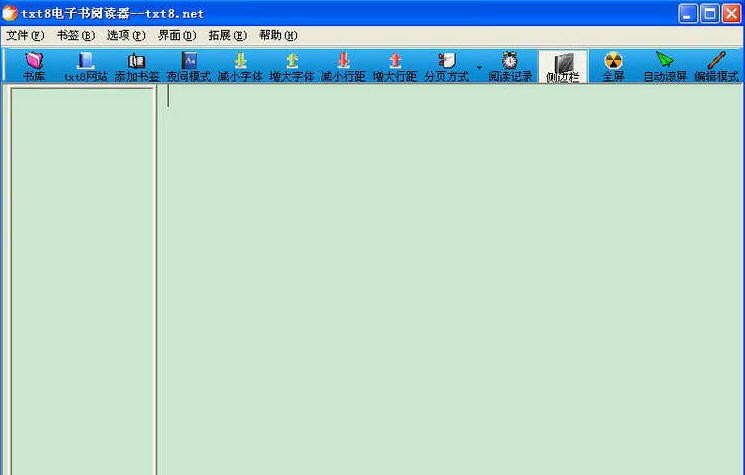Click the txt8 app icon in title bar
Viewport: 745px width, 475px height.
pos(10,13)
